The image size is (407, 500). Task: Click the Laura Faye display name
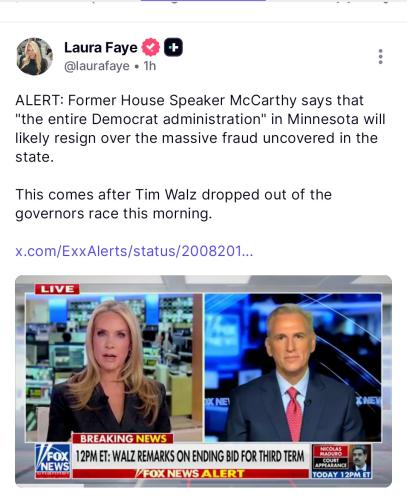(x=101, y=47)
